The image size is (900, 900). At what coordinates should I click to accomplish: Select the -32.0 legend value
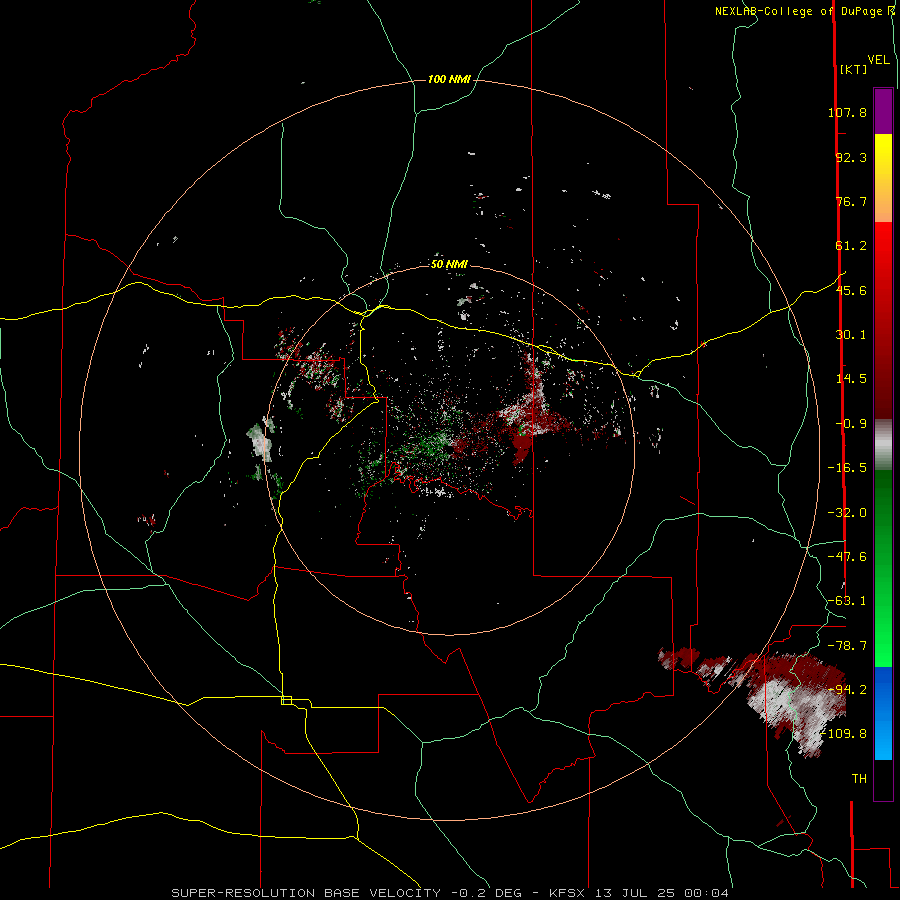tap(847, 513)
